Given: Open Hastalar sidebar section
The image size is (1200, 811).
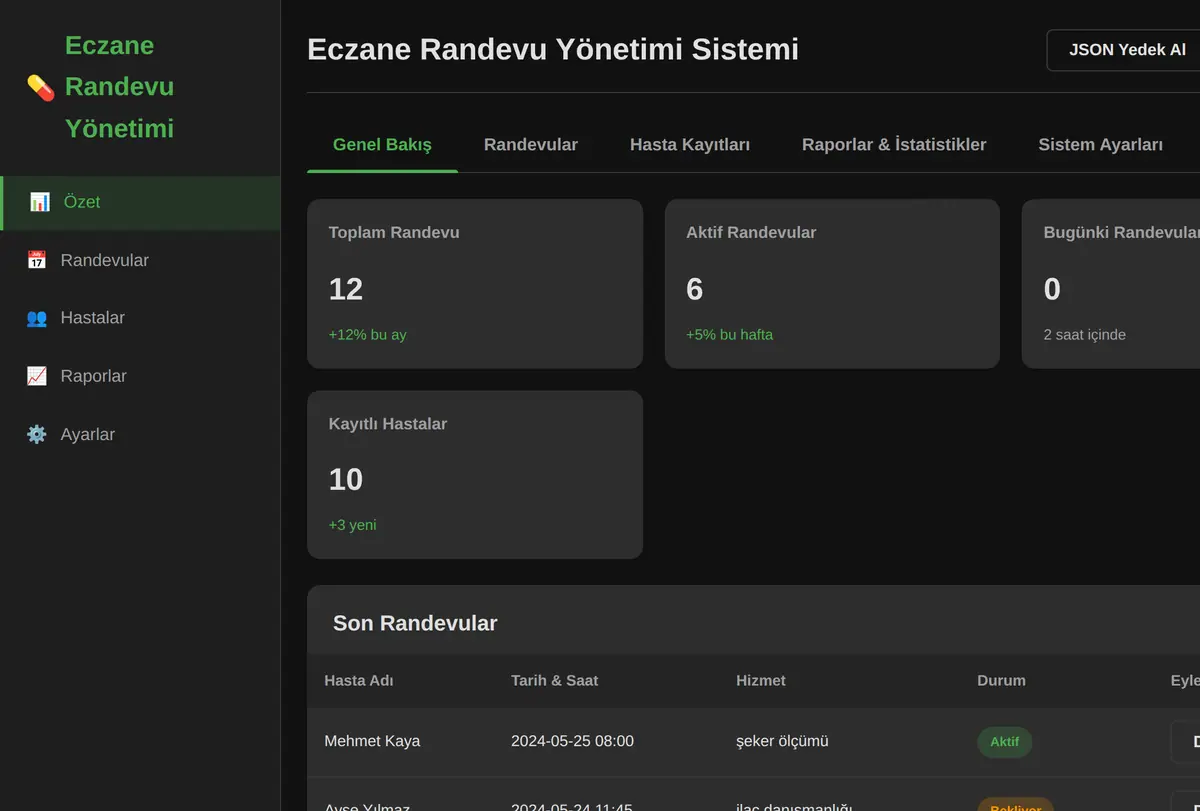Looking at the screenshot, I should (140, 318).
